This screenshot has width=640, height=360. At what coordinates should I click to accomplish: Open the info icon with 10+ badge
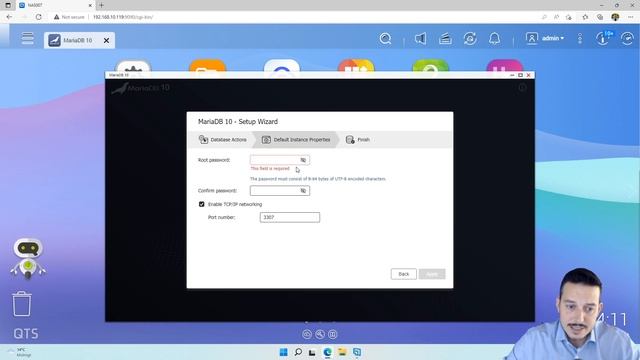tap(604, 38)
